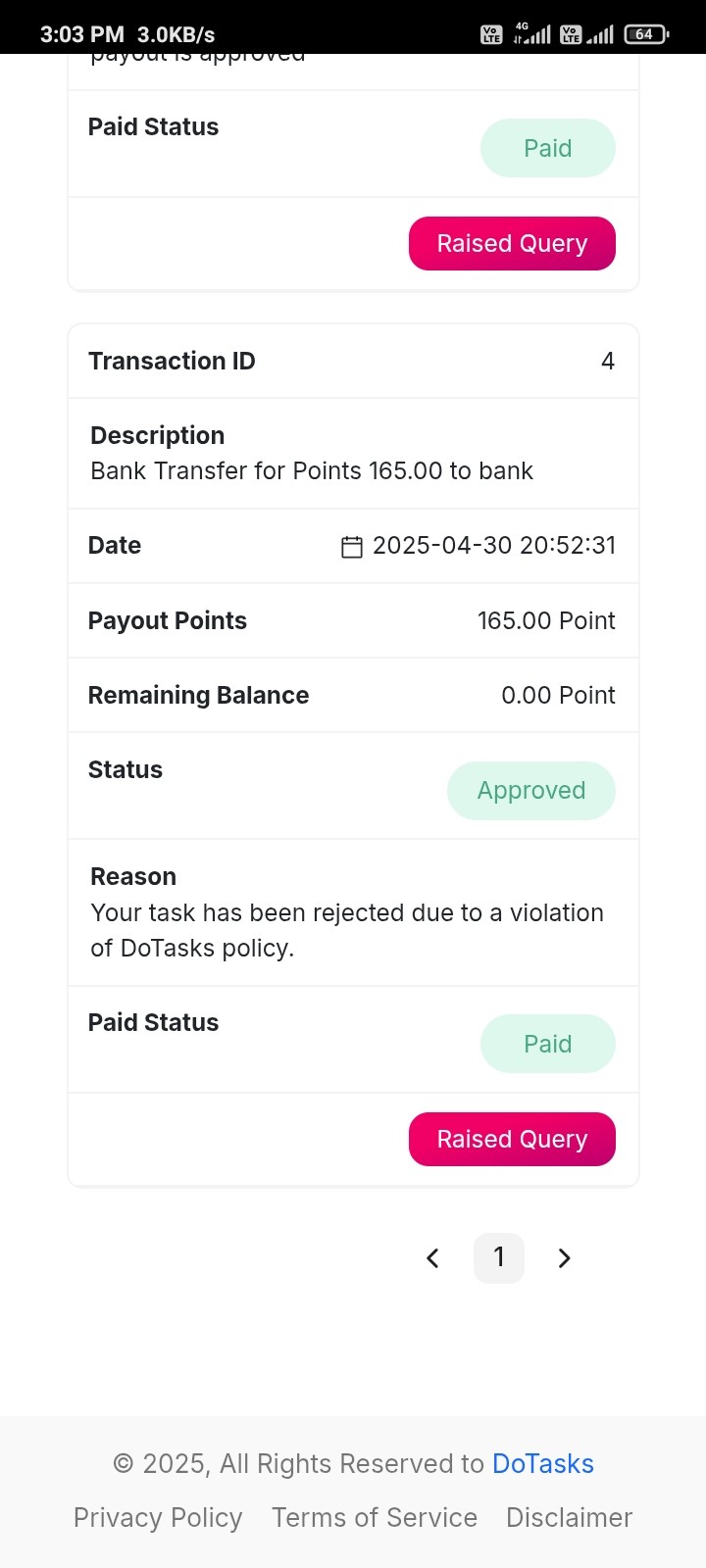Tap the first VoLTE status icon
Screen dimensions: 706x1568
(491, 34)
